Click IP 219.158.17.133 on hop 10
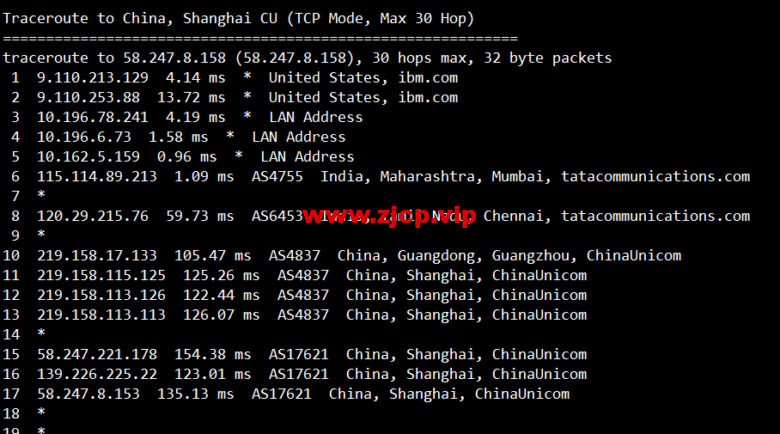780x434 pixels. click(x=97, y=256)
